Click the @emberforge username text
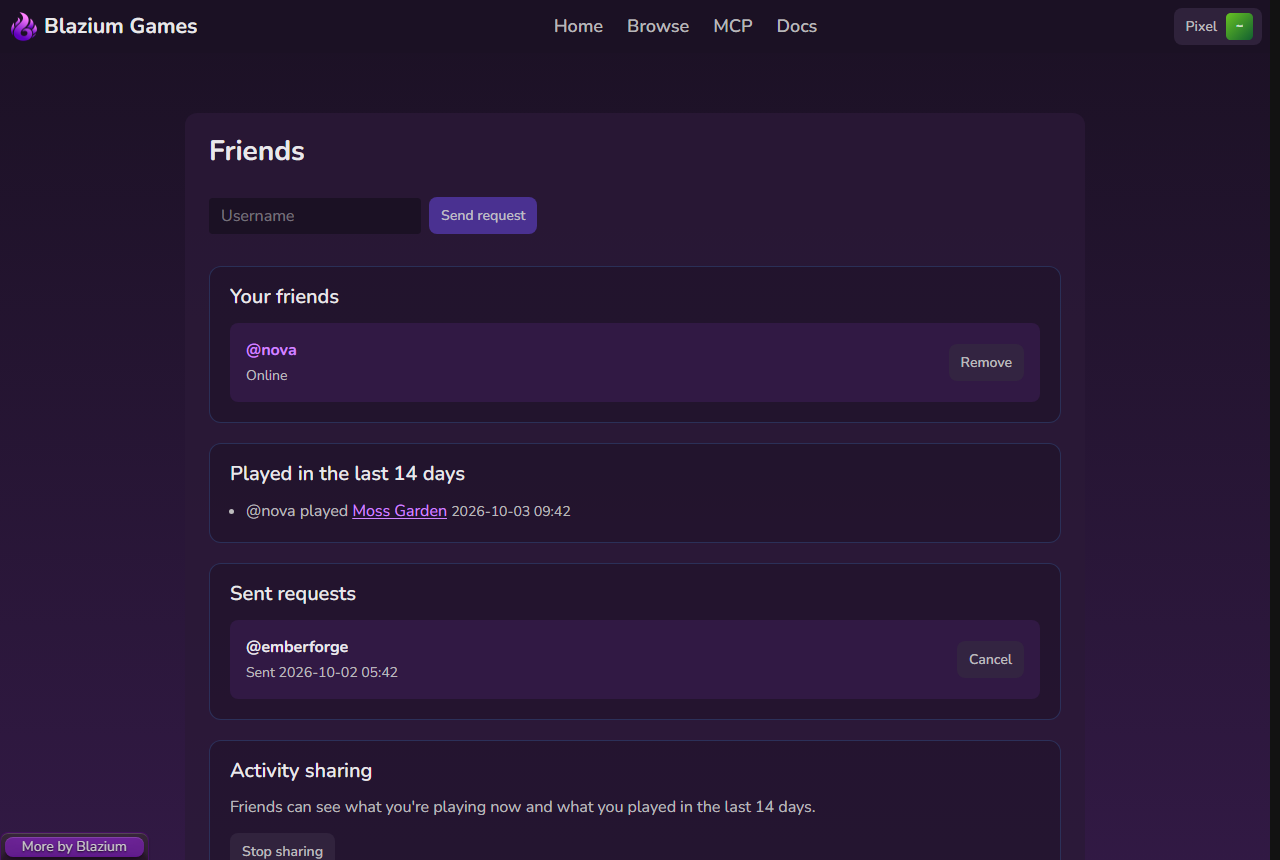Image resolution: width=1280 pixels, height=860 pixels. 297,647
